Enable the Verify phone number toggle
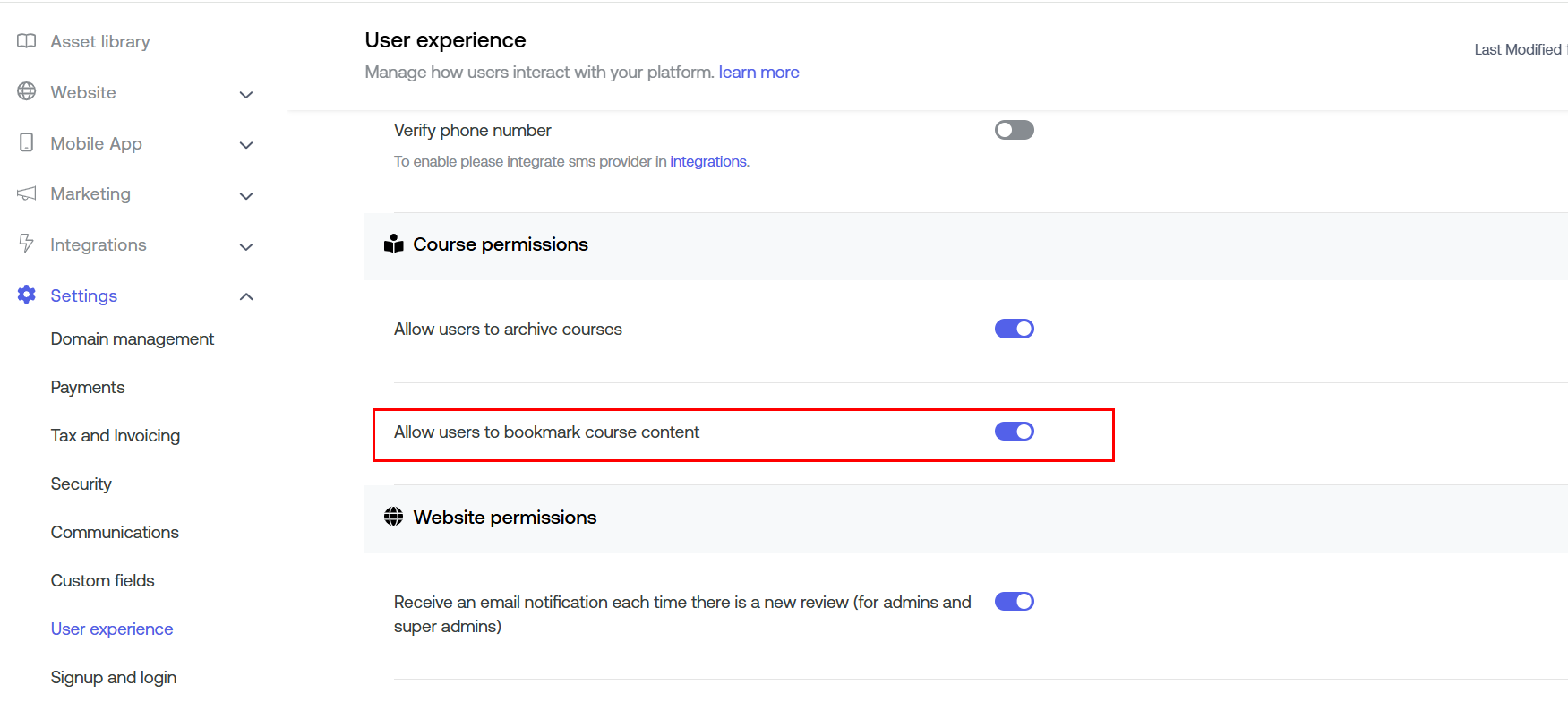Image resolution: width=1568 pixels, height=702 pixels. pyautogui.click(x=1014, y=130)
